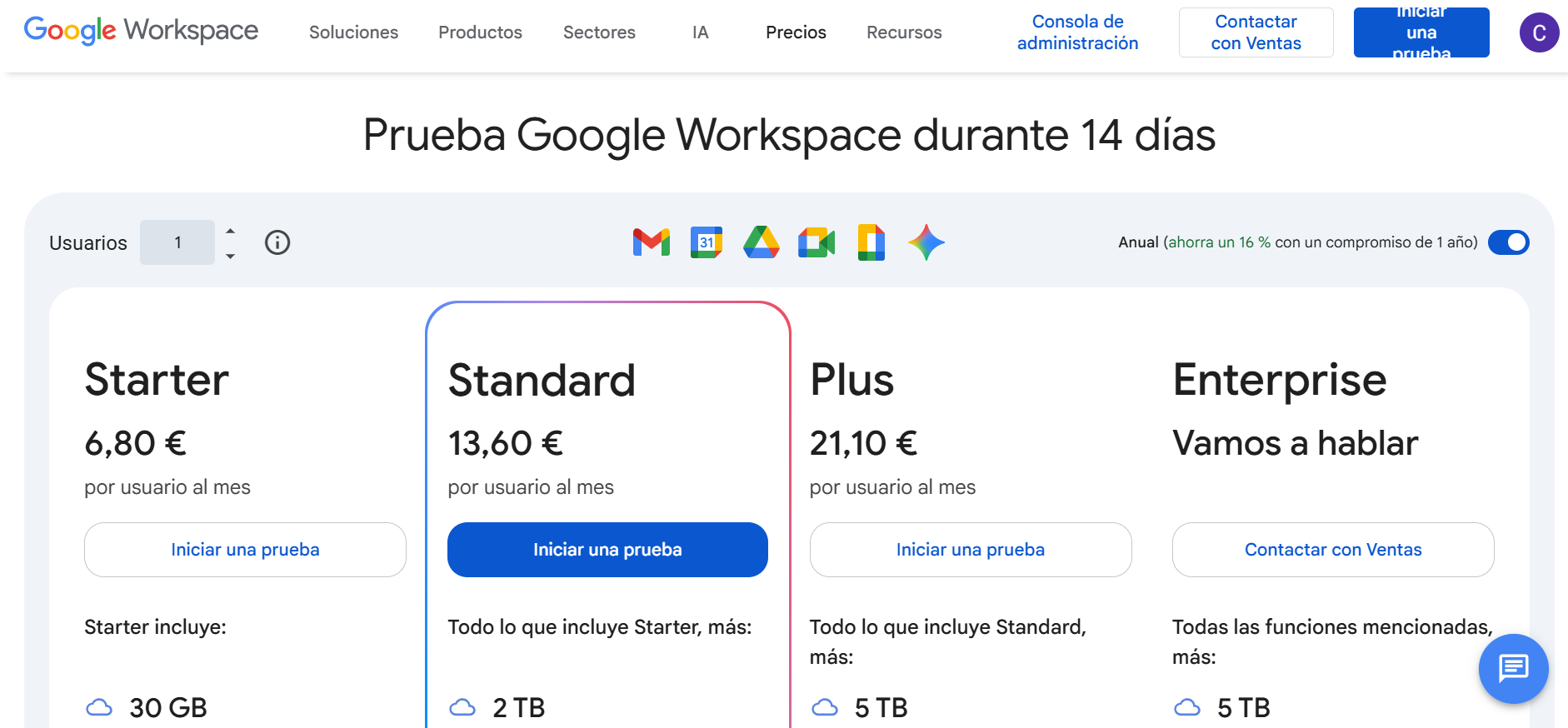Screen dimensions: 1568x728
Task: Open the Google Docs icon
Action: [871, 242]
